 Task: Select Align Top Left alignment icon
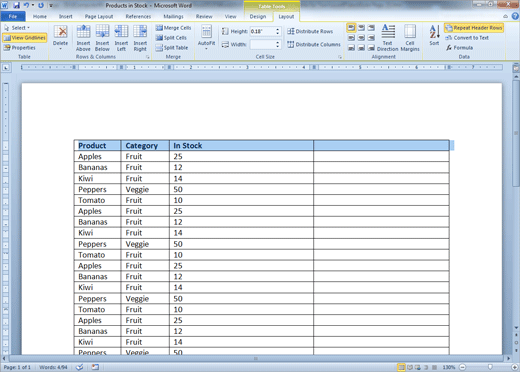(x=351, y=28)
